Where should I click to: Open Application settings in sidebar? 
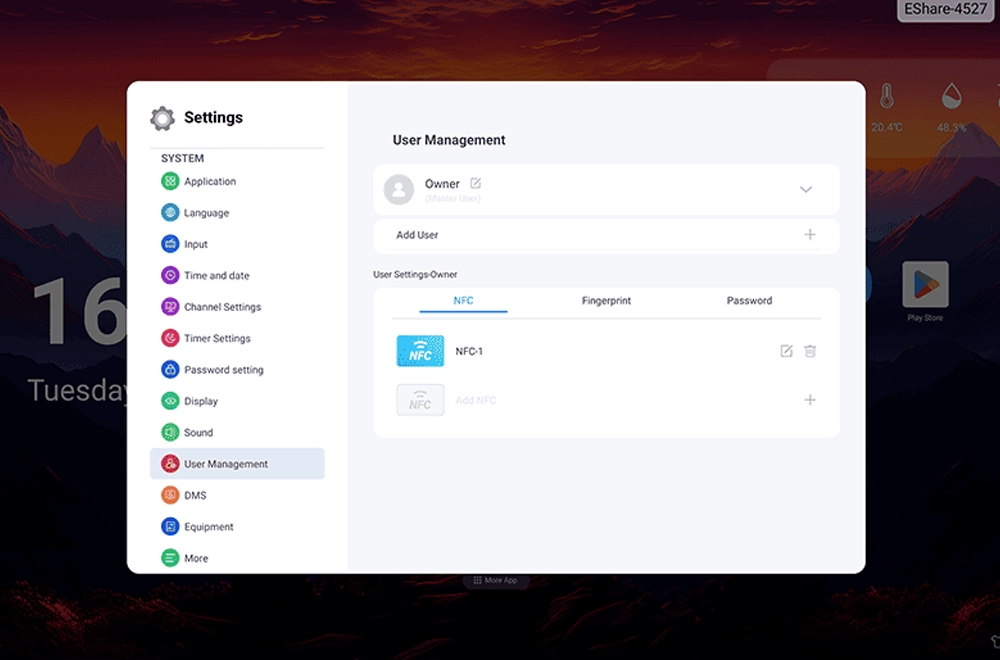(210, 182)
